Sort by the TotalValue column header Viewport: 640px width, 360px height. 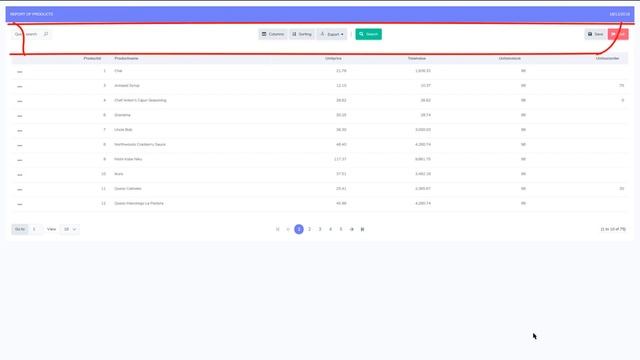[417, 58]
